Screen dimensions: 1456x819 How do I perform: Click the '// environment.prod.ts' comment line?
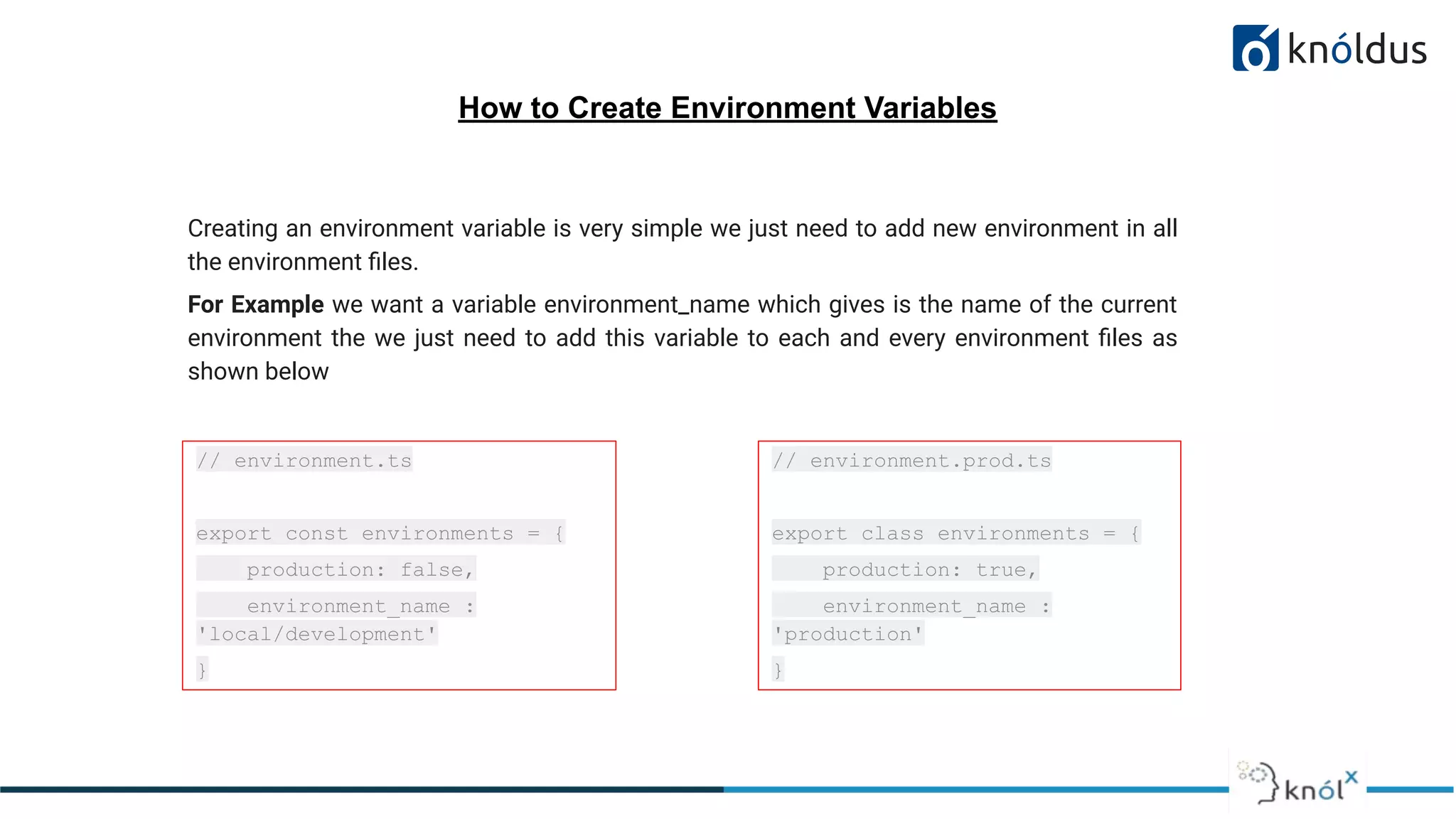point(911,461)
